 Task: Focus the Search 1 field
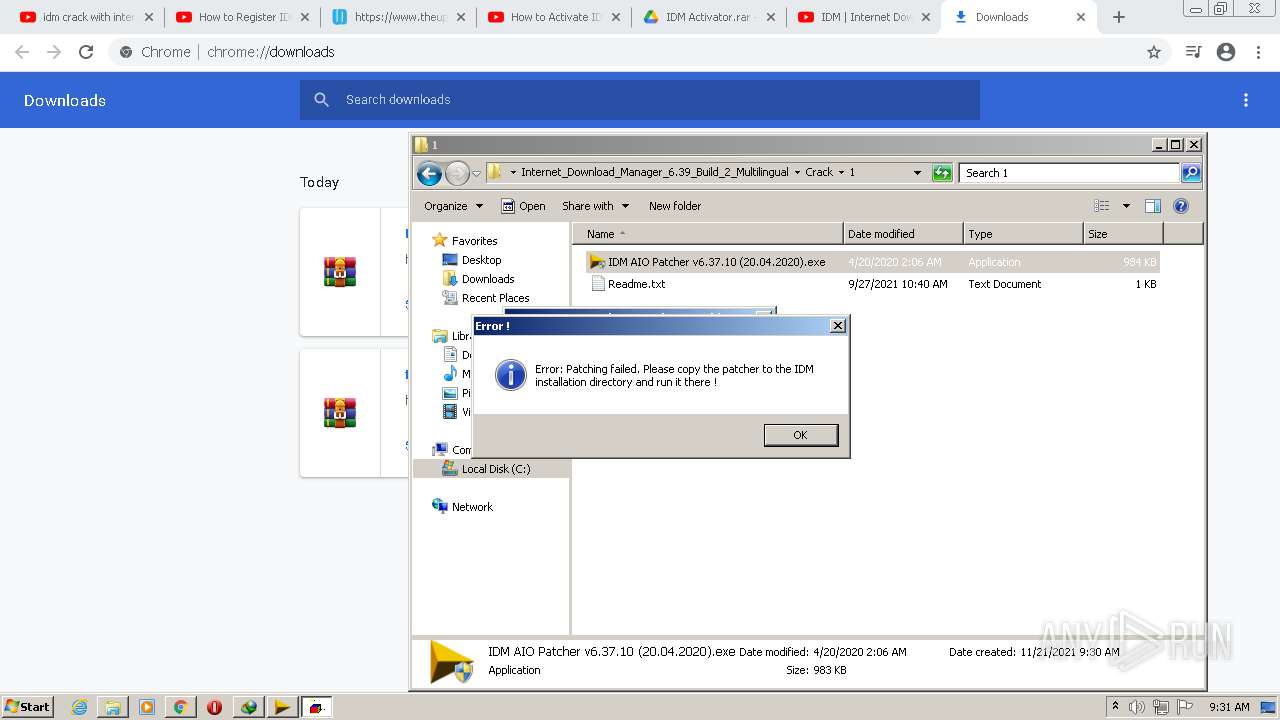click(1069, 173)
